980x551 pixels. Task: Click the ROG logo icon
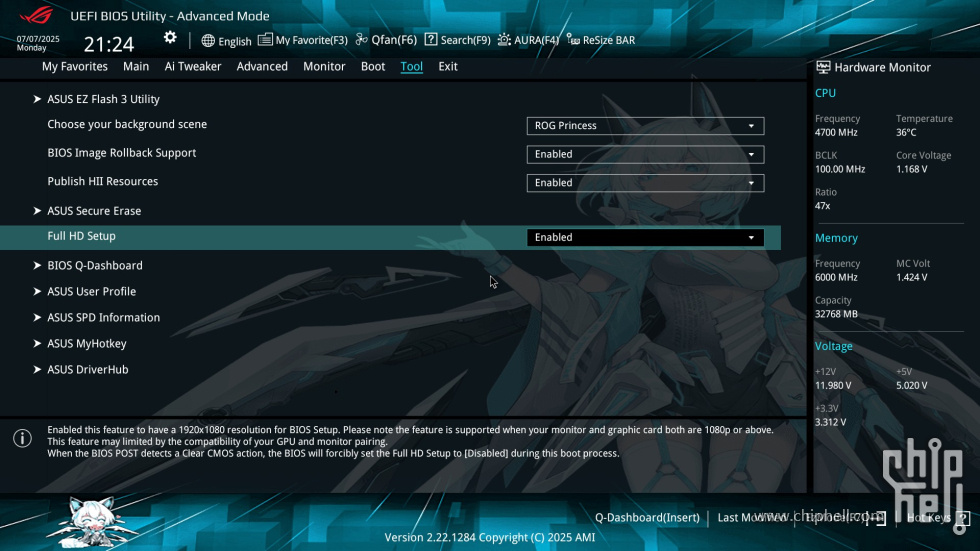click(x=36, y=15)
